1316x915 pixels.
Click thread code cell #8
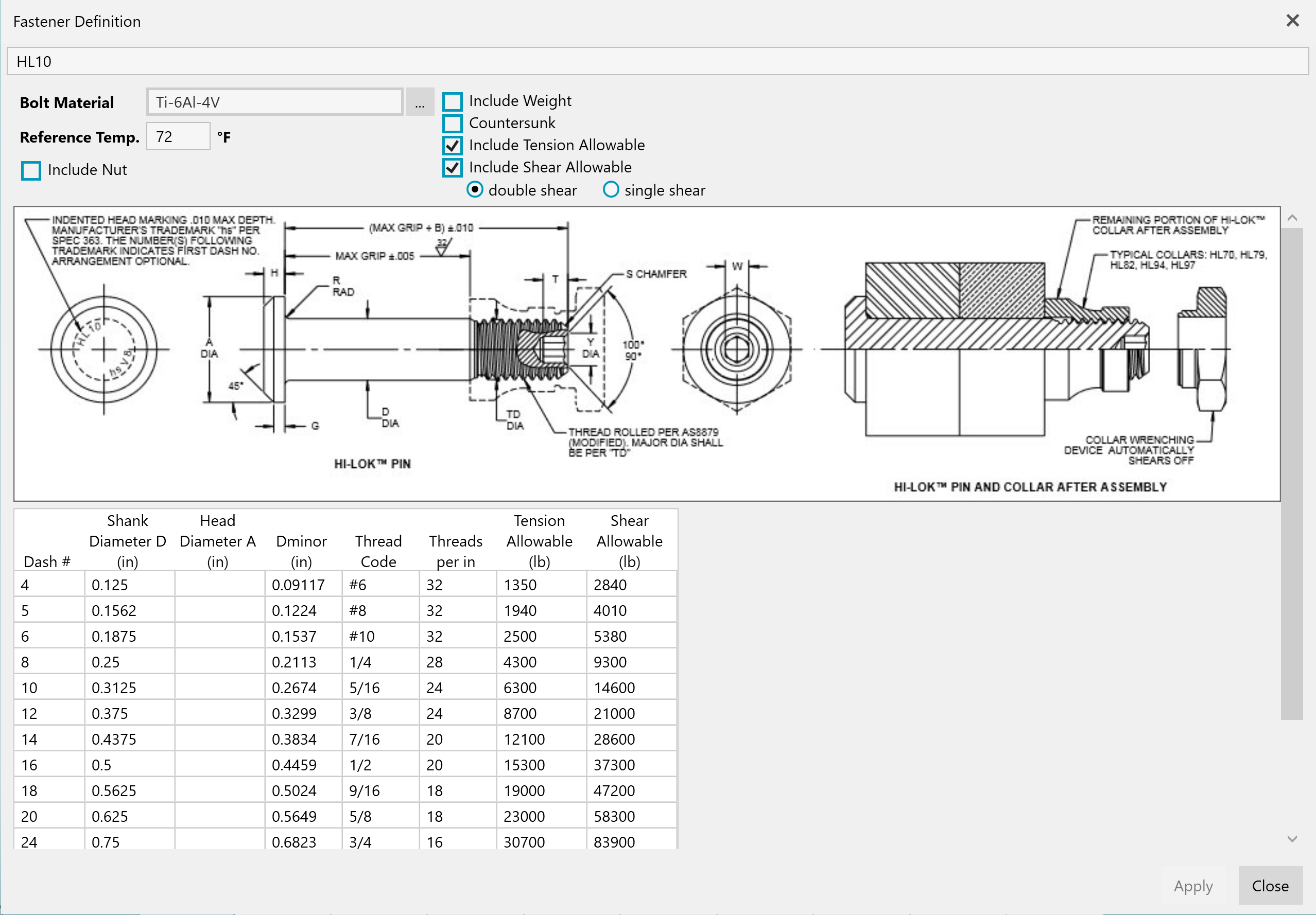click(x=380, y=610)
